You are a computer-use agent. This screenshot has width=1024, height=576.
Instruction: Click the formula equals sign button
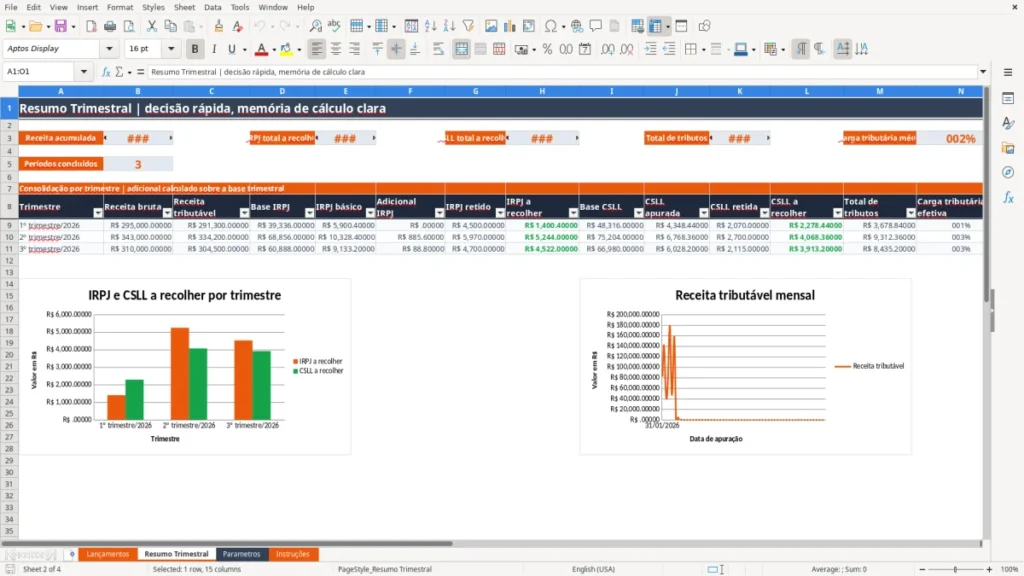point(140,72)
